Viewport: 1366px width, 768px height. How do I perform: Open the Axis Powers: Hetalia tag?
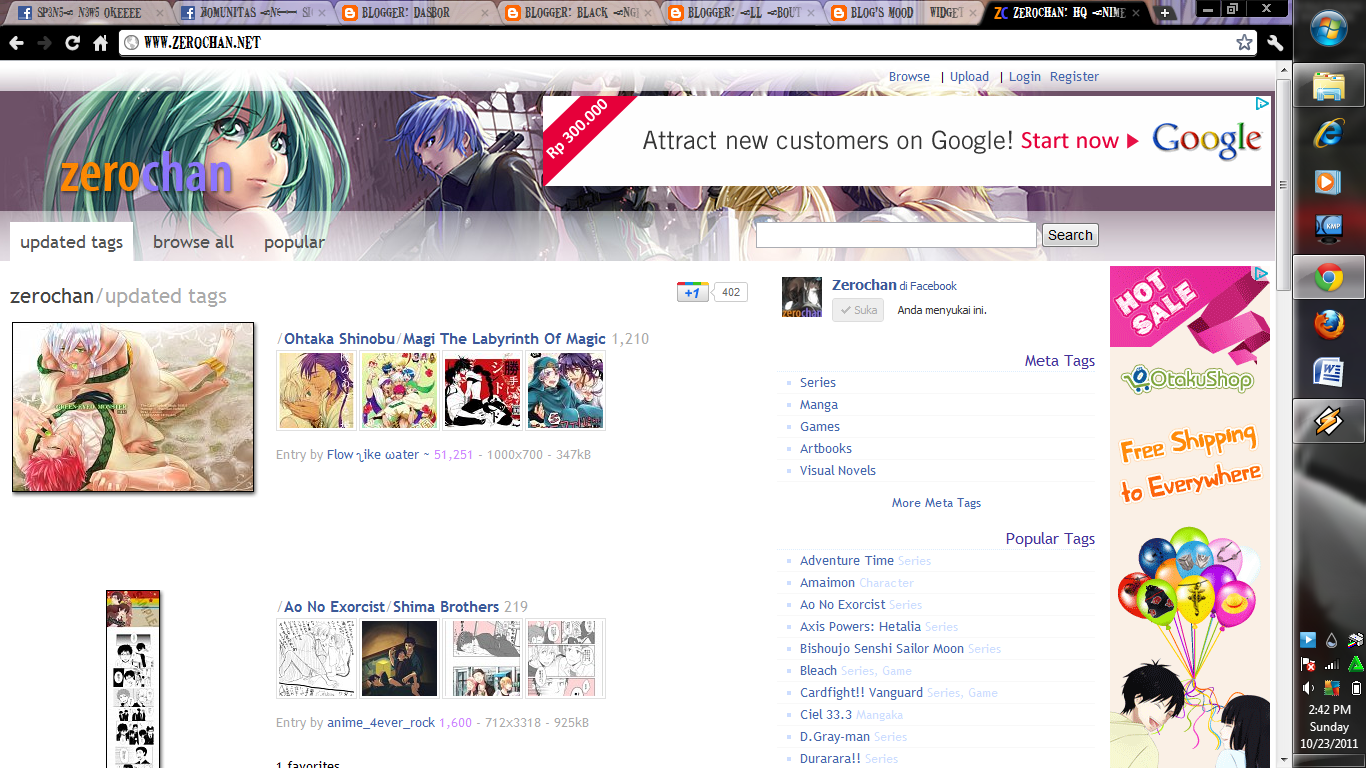point(860,627)
